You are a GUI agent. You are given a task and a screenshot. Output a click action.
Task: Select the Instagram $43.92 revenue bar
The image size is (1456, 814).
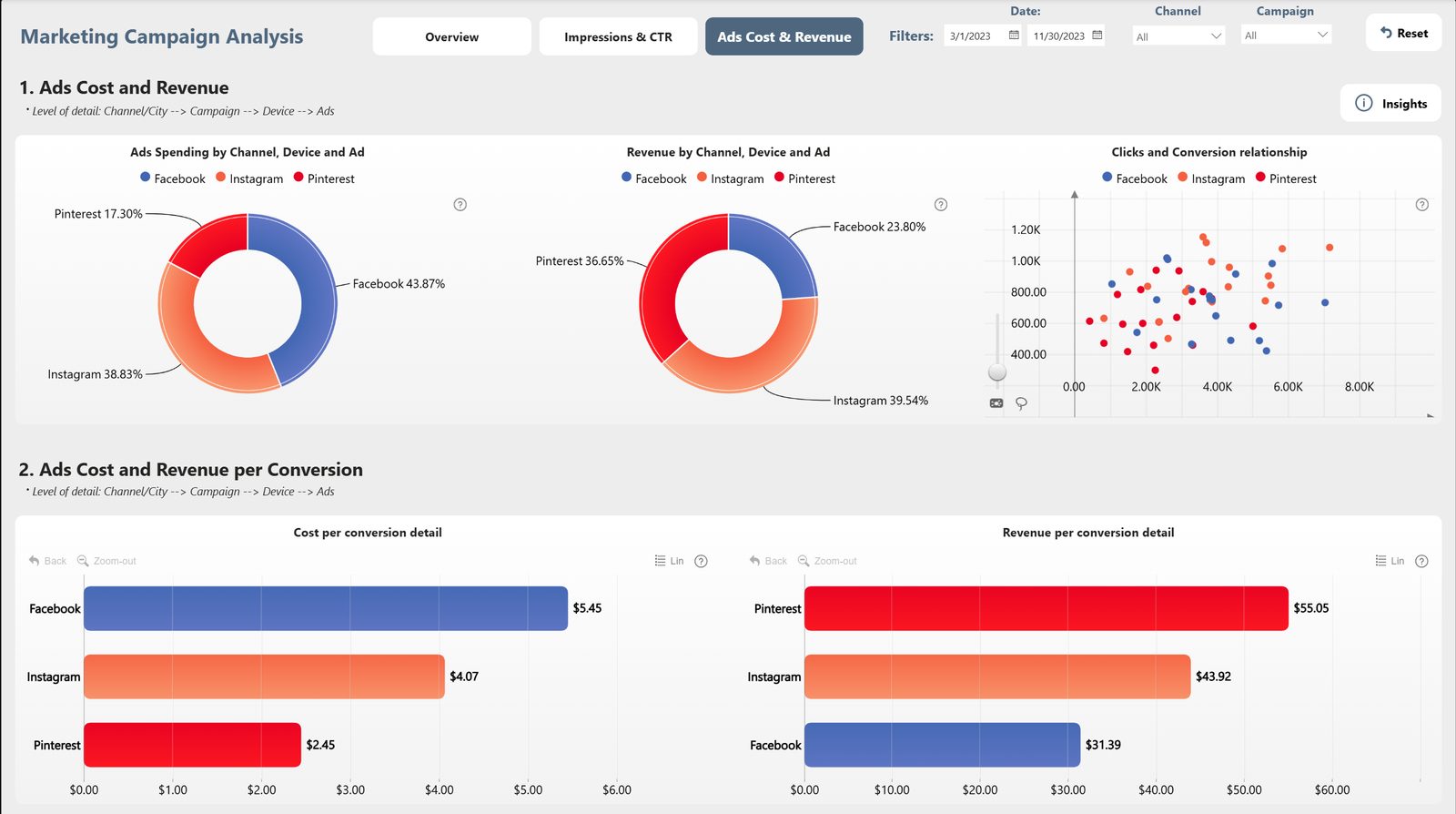tap(997, 677)
